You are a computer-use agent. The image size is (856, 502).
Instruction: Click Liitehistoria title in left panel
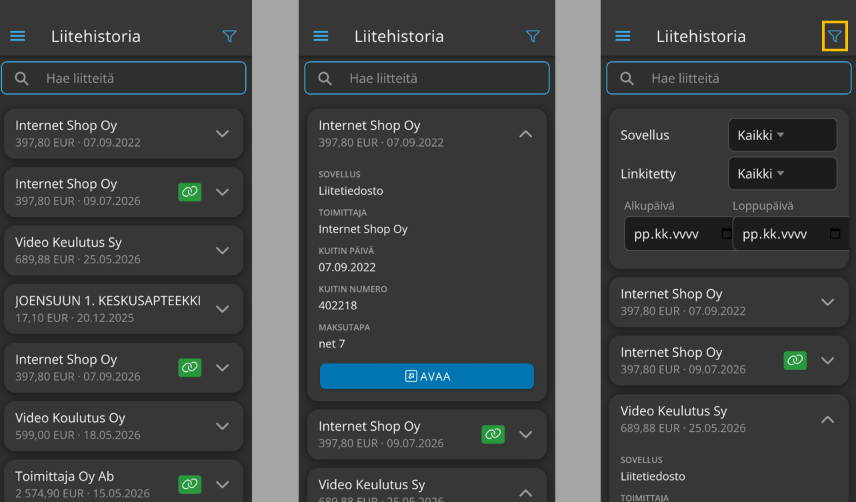click(x=96, y=36)
